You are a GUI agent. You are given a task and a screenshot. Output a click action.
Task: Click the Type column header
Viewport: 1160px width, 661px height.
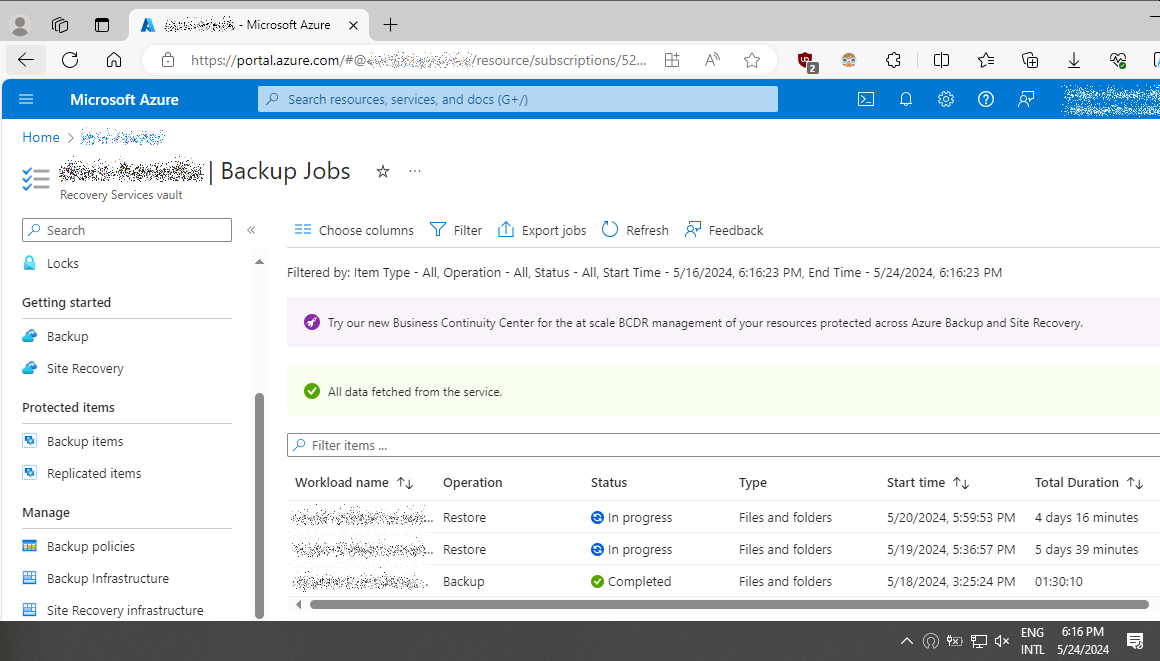click(752, 483)
